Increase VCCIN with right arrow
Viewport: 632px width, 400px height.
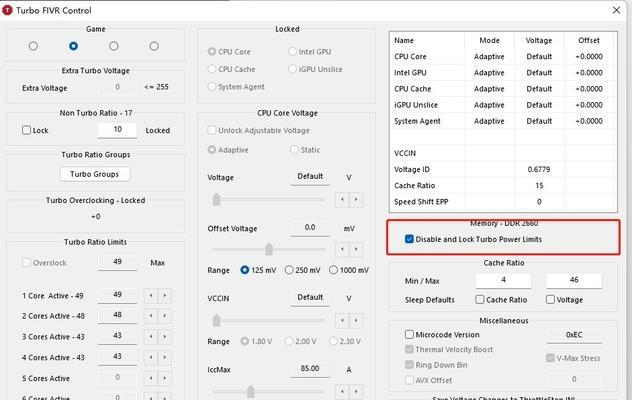356,321
